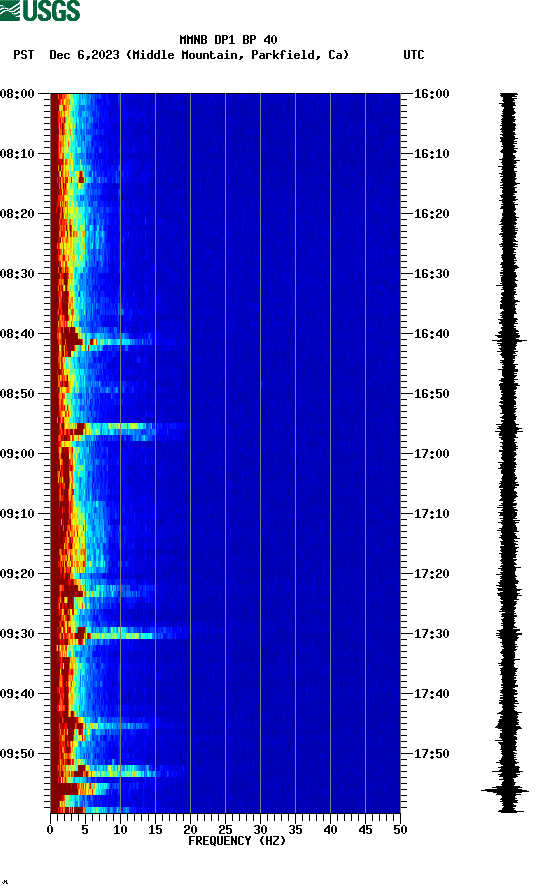Viewport: 552px width, 893px height.
Task: Click the 16:00 UTC time label
Action: click(x=431, y=93)
